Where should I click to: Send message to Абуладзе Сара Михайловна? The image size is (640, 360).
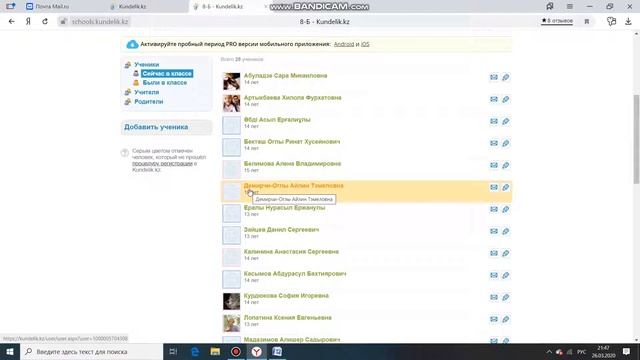pyautogui.click(x=493, y=77)
